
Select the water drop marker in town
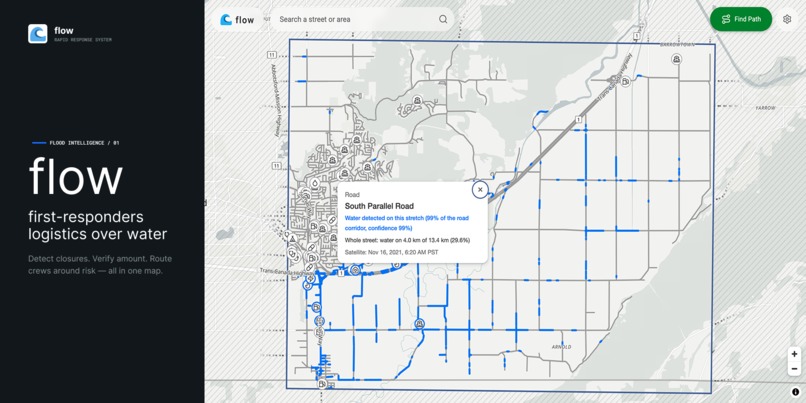tap(315, 182)
